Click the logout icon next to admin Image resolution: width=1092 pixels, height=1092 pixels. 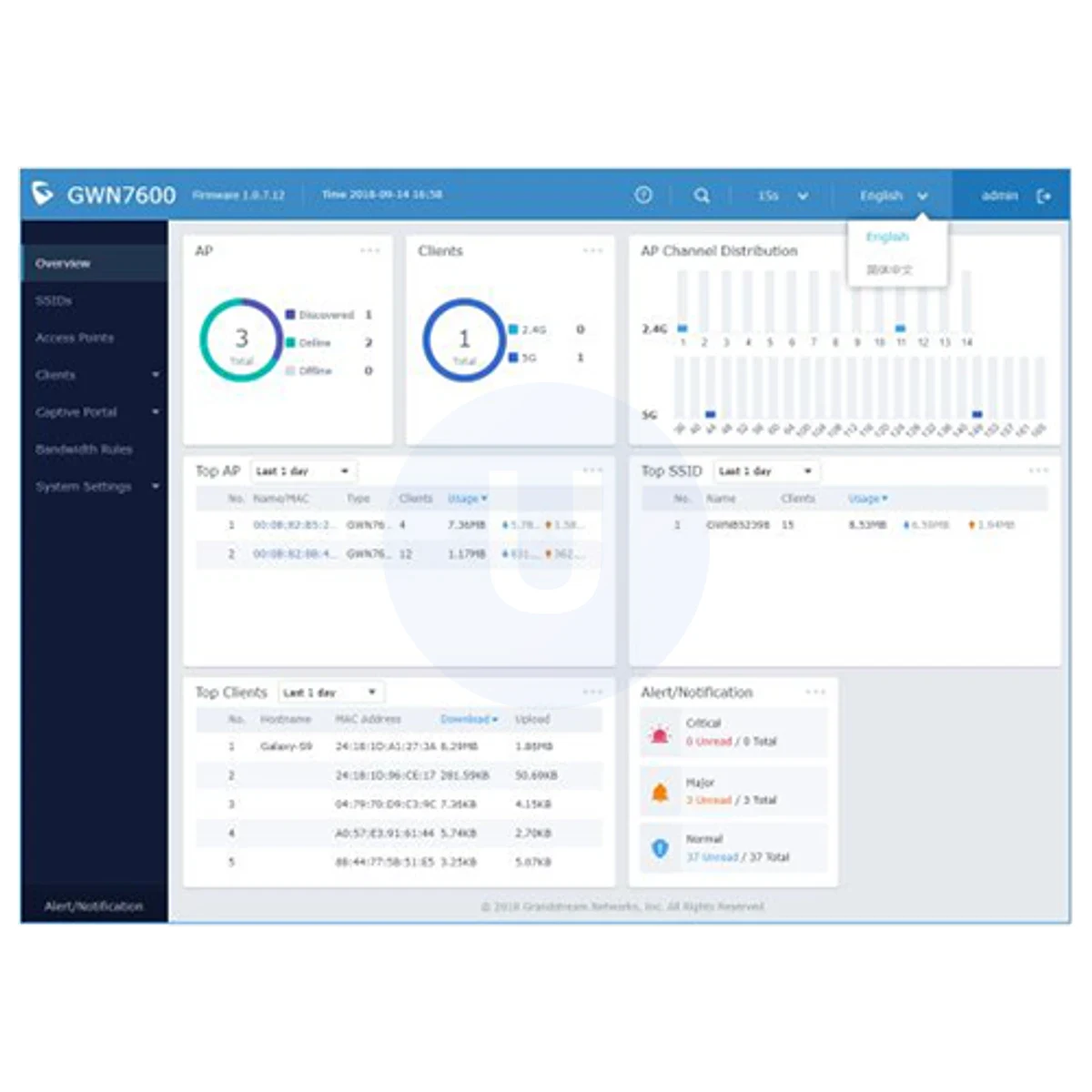coord(1044,196)
